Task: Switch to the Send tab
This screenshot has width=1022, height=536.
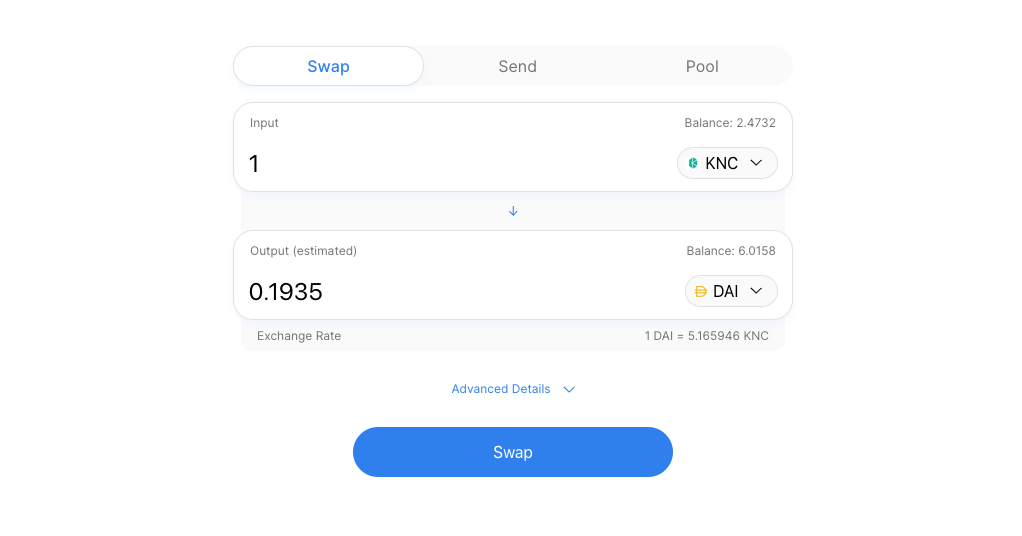Action: 517,67
